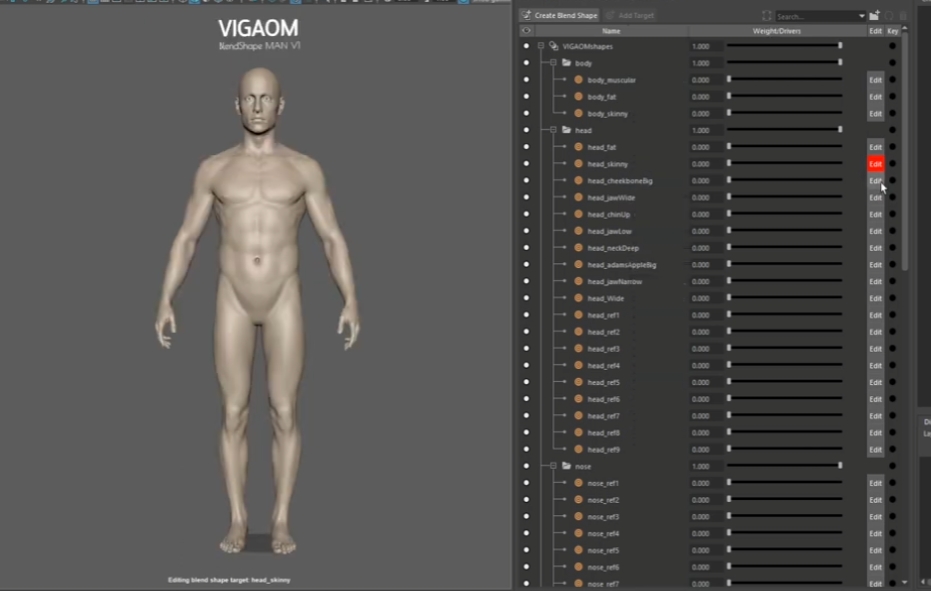Toggle visibility of head_jawWide target
This screenshot has width=931, height=591.
(526, 197)
